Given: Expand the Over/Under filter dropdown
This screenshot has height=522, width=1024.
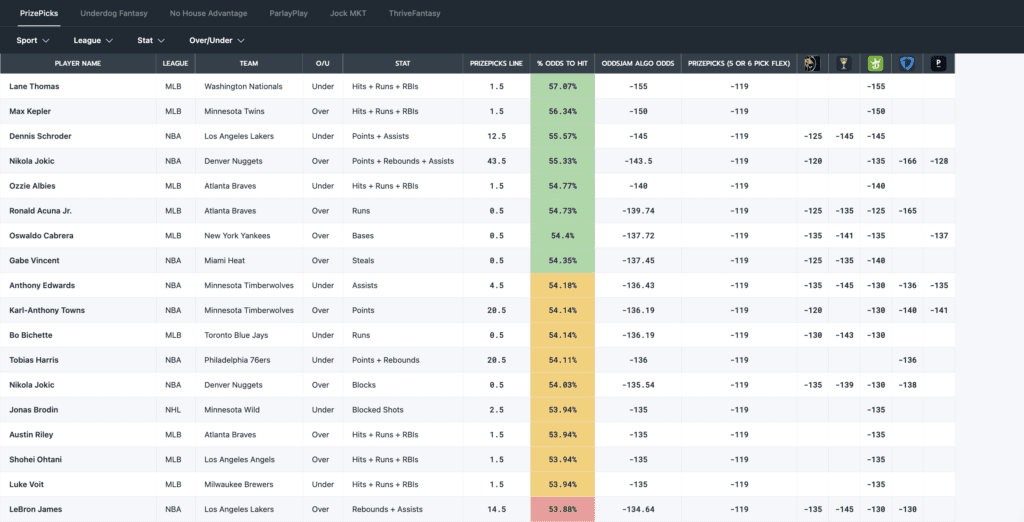Looking at the screenshot, I should click(x=217, y=41).
